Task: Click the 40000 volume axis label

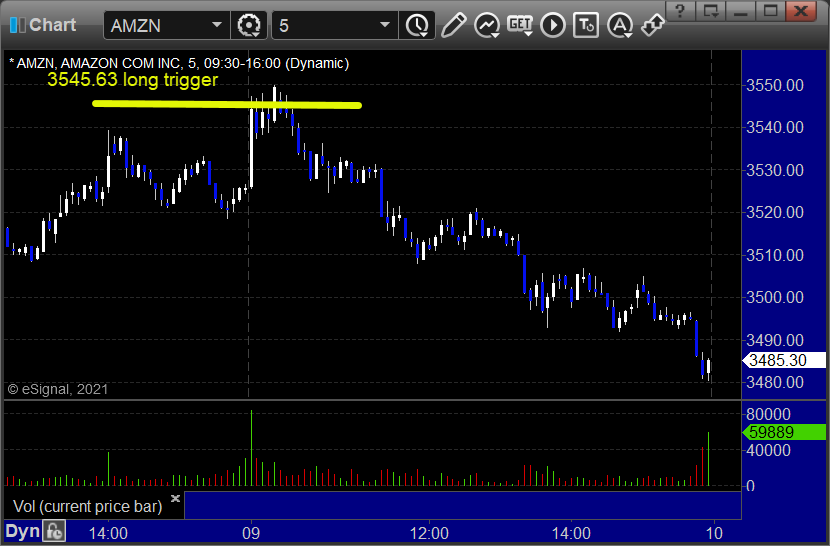Action: [x=768, y=450]
